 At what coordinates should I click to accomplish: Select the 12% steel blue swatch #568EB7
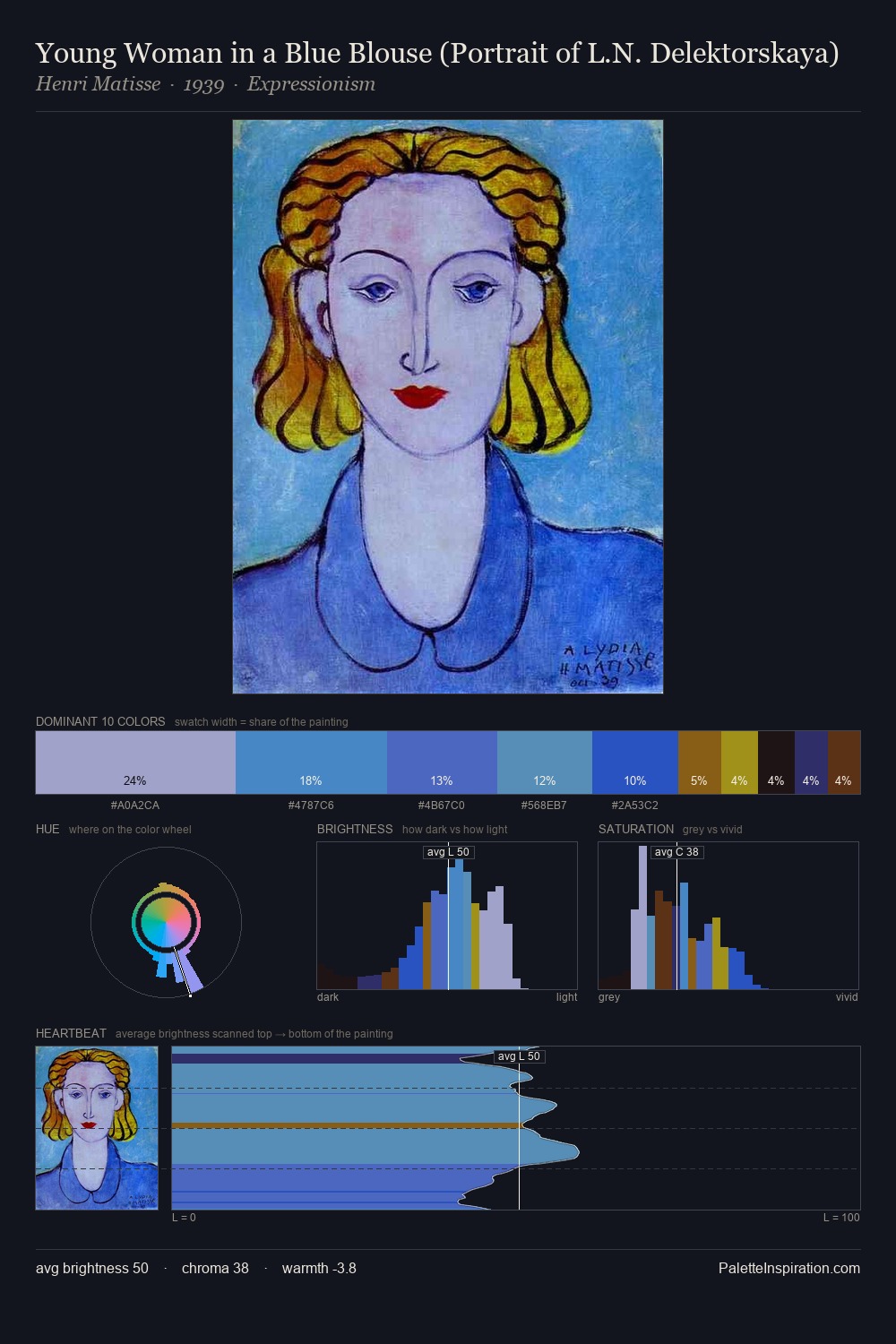click(x=545, y=762)
